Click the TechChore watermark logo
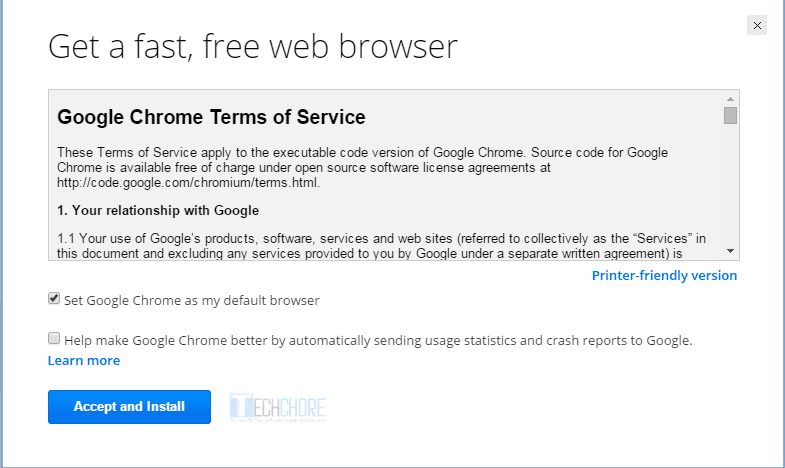Viewport: 785px width, 468px height. point(278,406)
